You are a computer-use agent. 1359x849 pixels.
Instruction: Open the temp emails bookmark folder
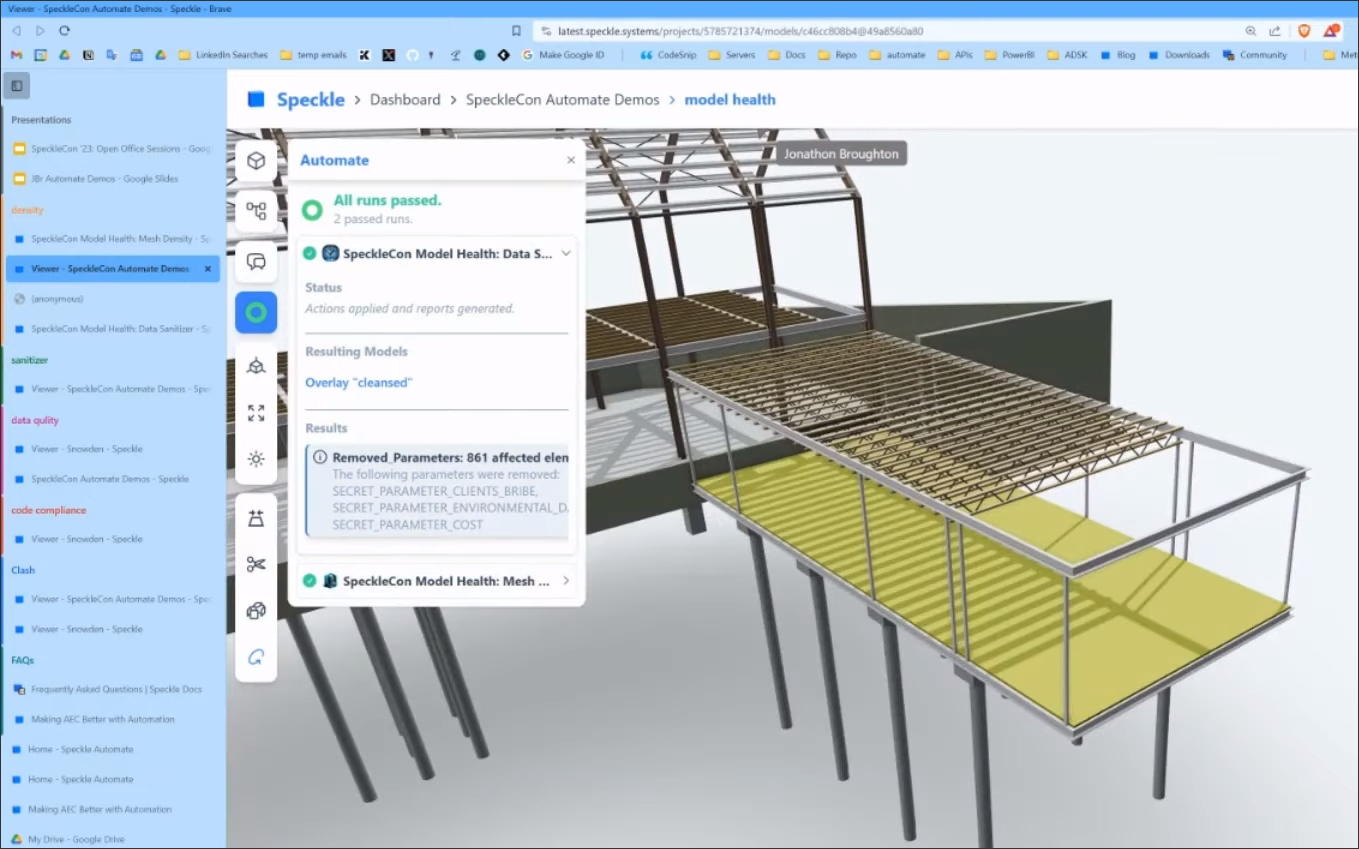coord(313,55)
